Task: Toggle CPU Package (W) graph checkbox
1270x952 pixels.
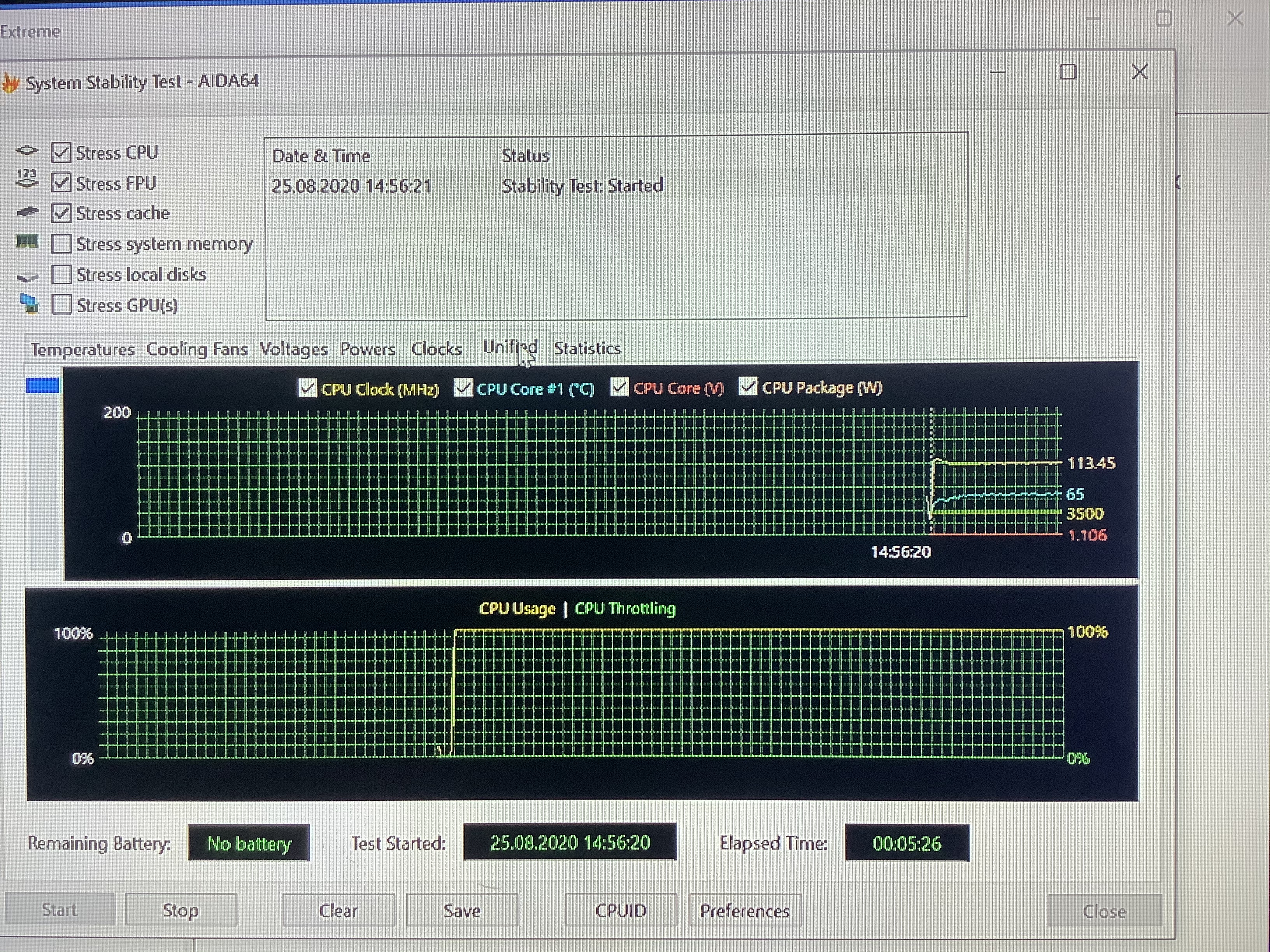Action: click(747, 387)
